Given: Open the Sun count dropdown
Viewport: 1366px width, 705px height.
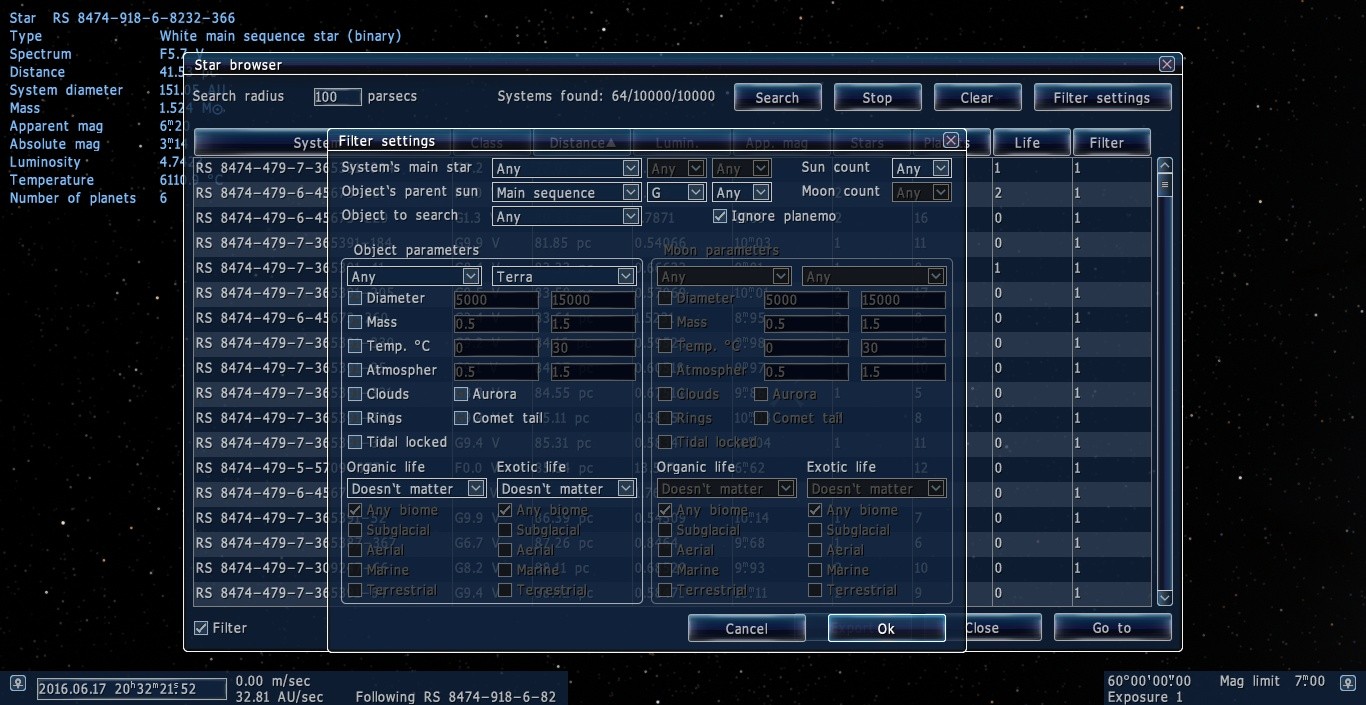Looking at the screenshot, I should pyautogui.click(x=922, y=169).
